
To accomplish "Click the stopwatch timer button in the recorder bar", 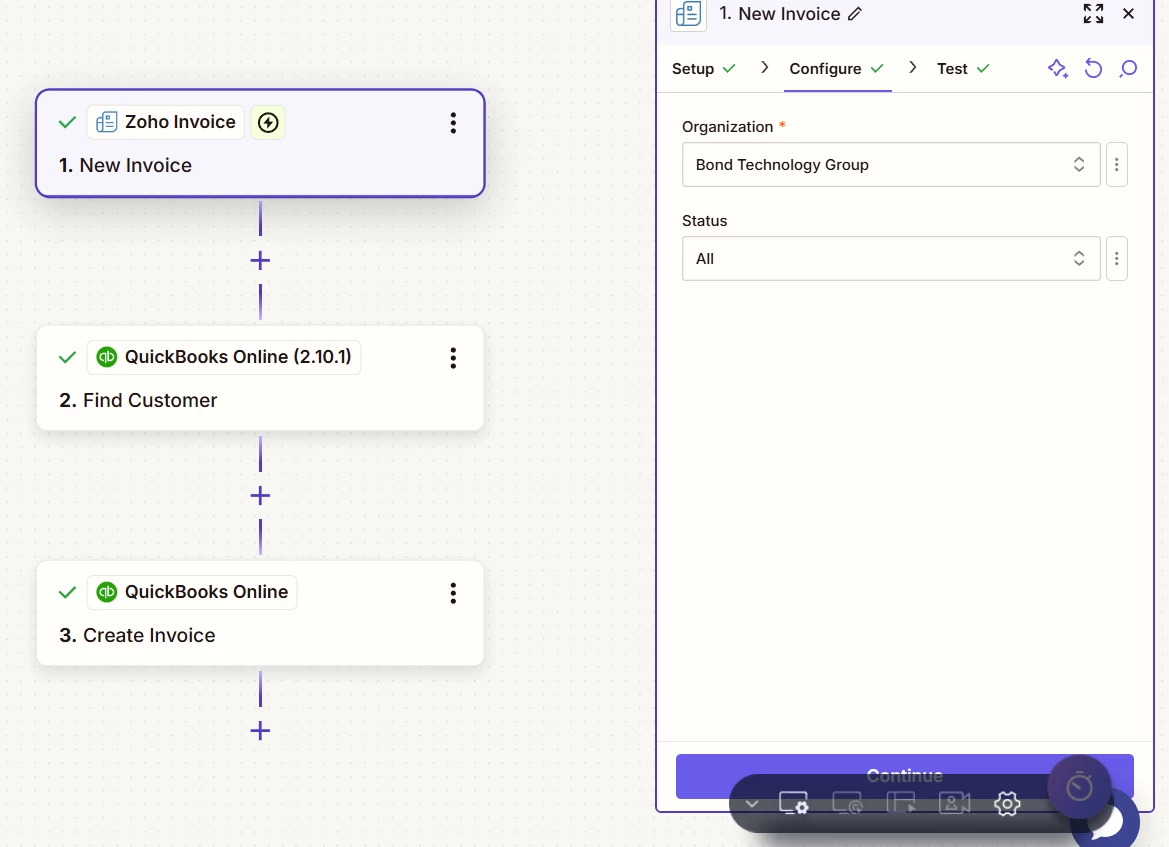I will 1079,787.
